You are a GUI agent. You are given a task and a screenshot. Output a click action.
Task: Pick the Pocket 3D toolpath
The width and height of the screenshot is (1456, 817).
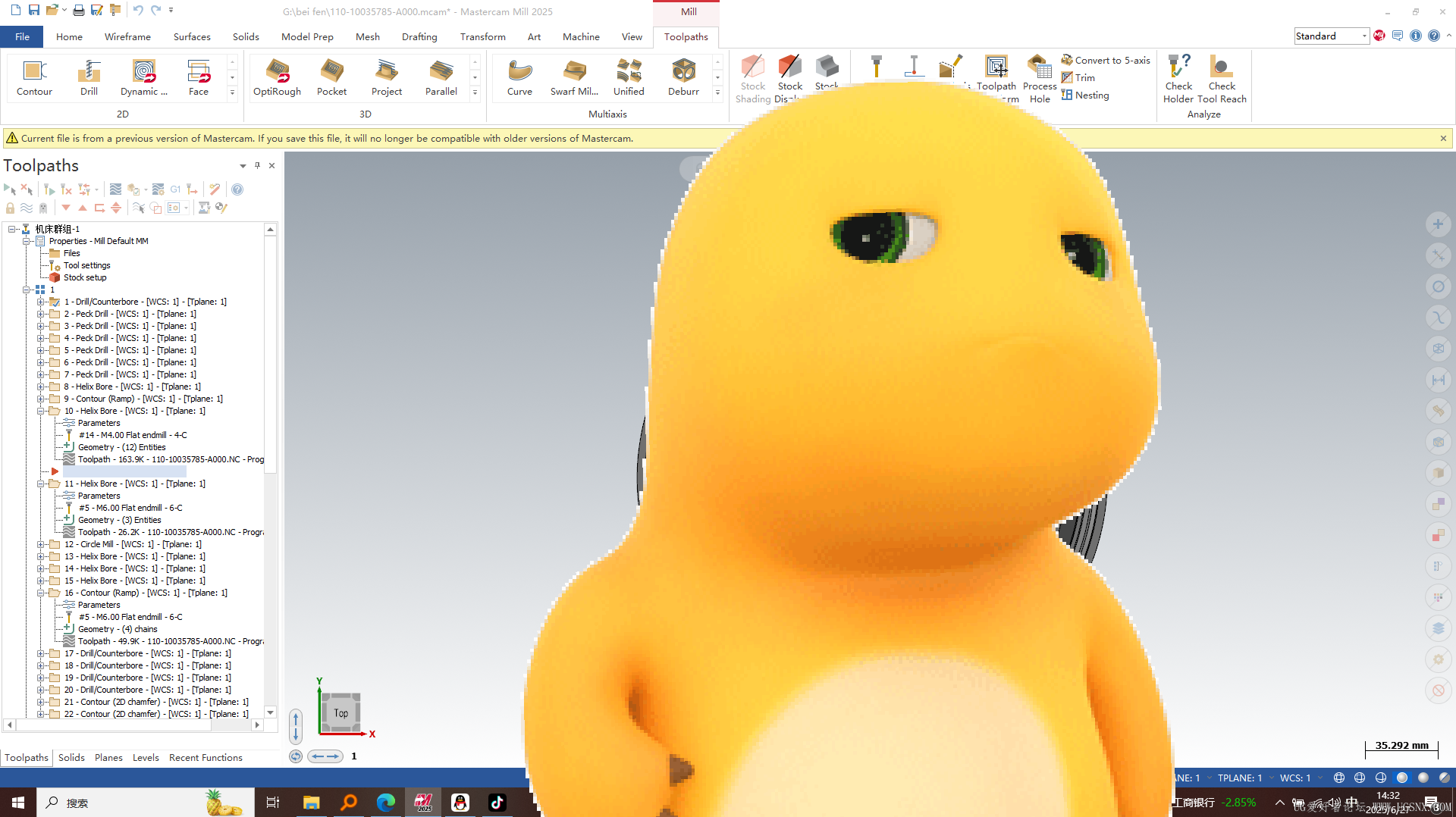pos(331,78)
